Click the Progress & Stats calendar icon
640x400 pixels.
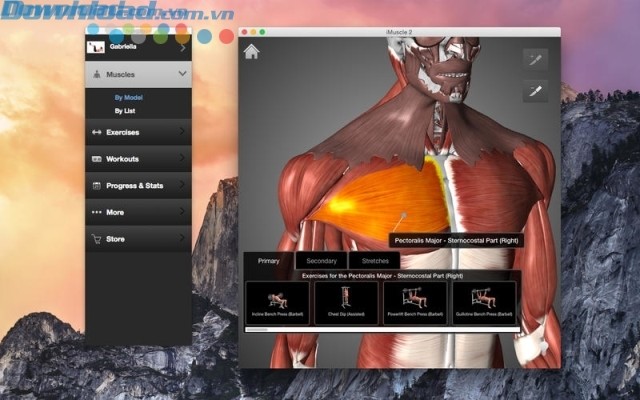pos(97,186)
